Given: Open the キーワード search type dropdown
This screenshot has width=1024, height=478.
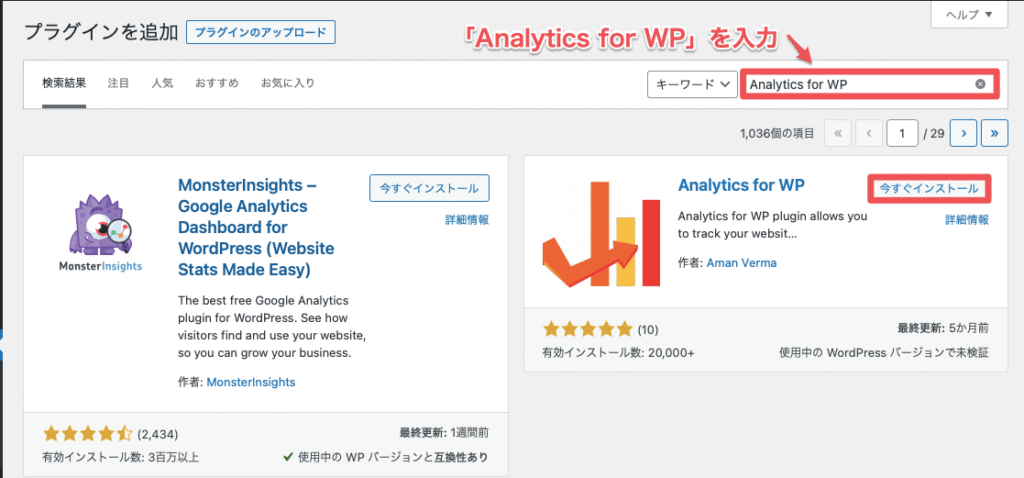Looking at the screenshot, I should coord(692,85).
